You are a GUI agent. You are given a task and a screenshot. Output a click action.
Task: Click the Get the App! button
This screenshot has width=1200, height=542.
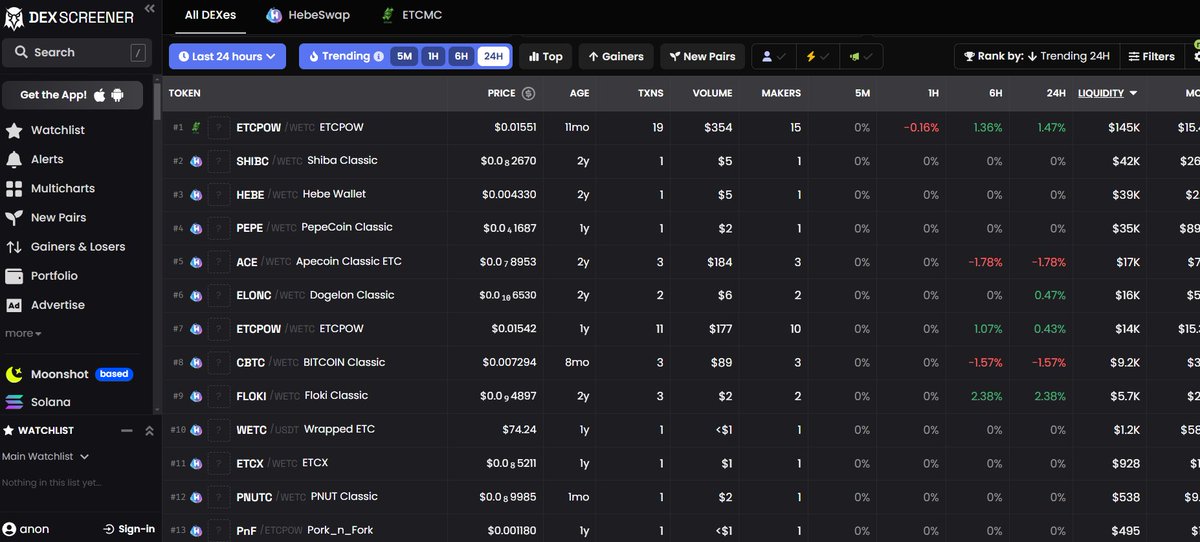point(72,95)
